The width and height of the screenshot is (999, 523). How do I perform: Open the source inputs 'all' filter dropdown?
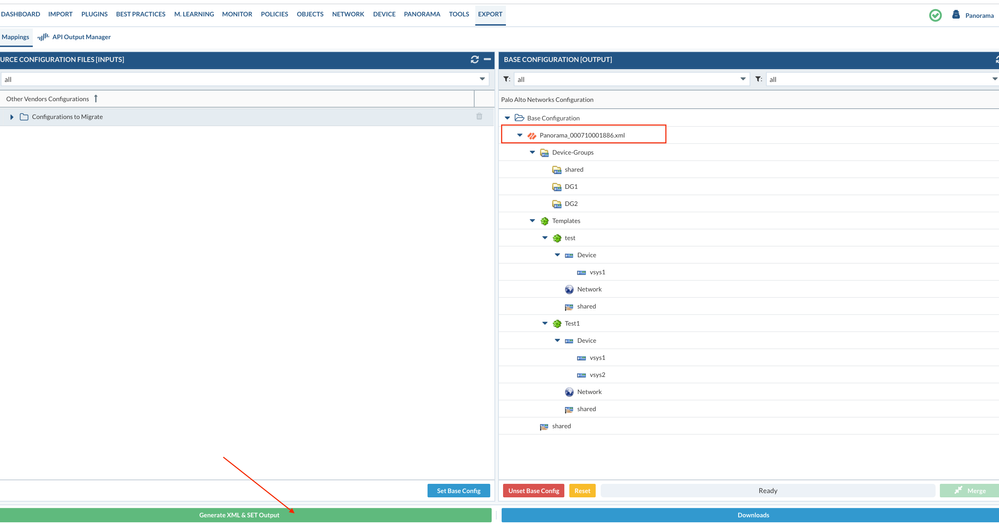pos(482,79)
